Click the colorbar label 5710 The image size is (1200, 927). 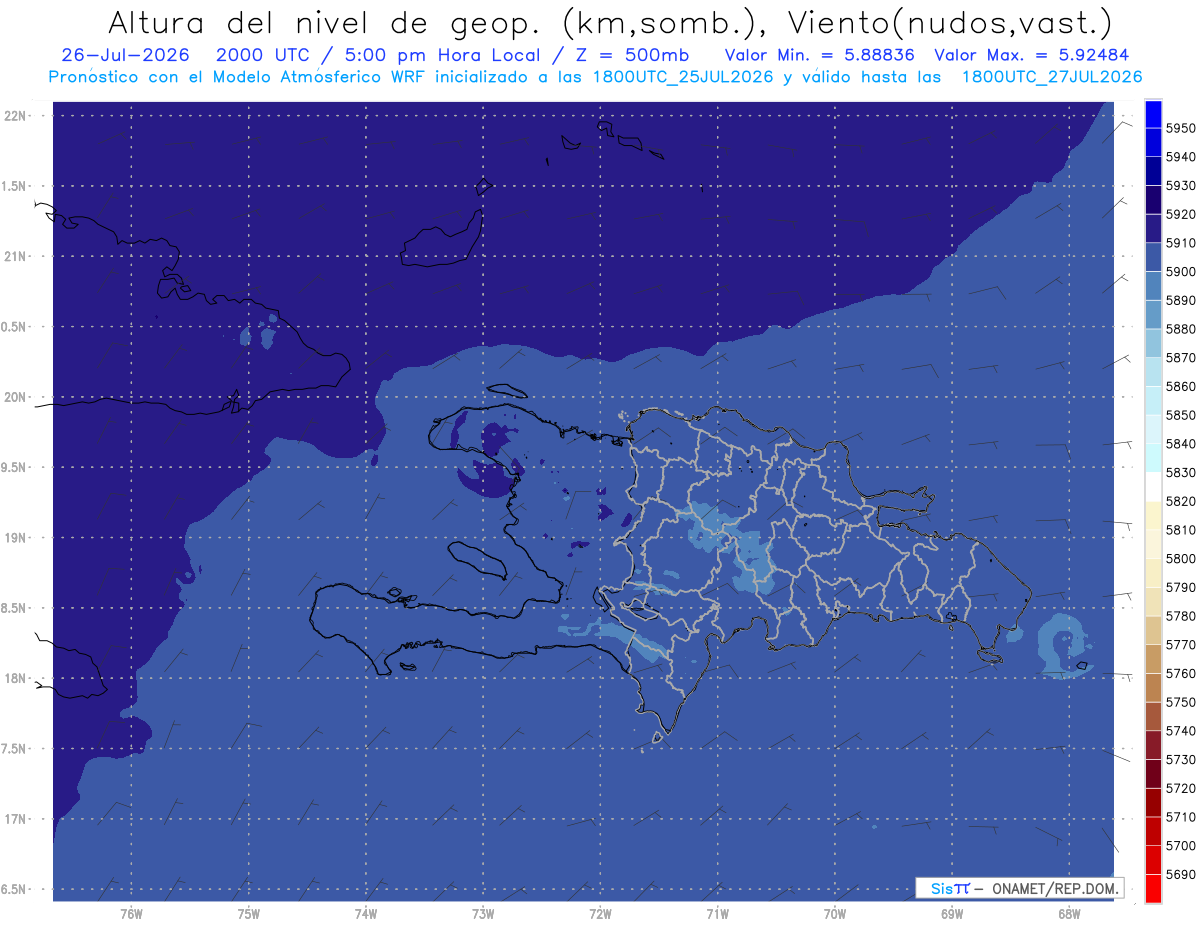1181,817
